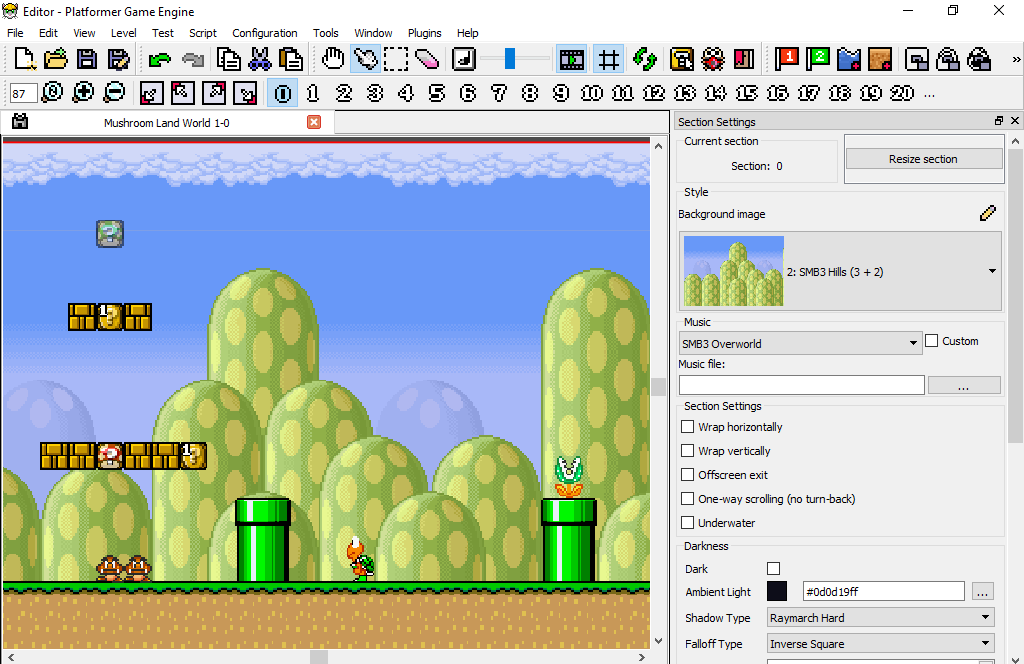Set player 2 start with green flag

818,59
